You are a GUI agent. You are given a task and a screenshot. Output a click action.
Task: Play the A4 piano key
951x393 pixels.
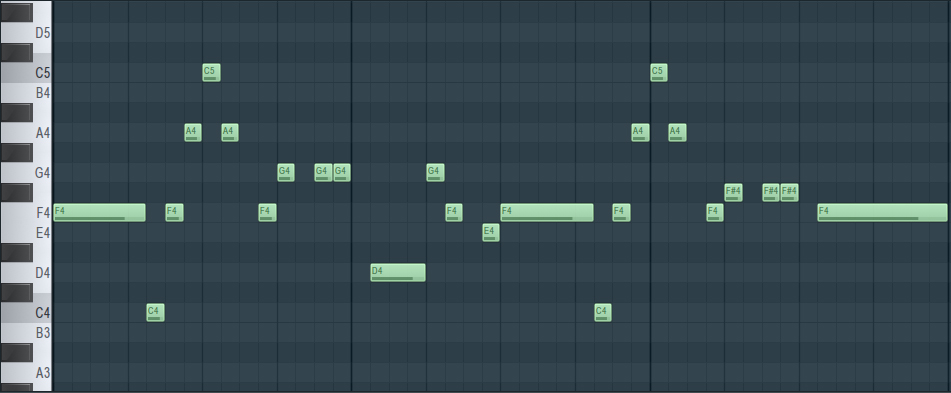(x=25, y=133)
